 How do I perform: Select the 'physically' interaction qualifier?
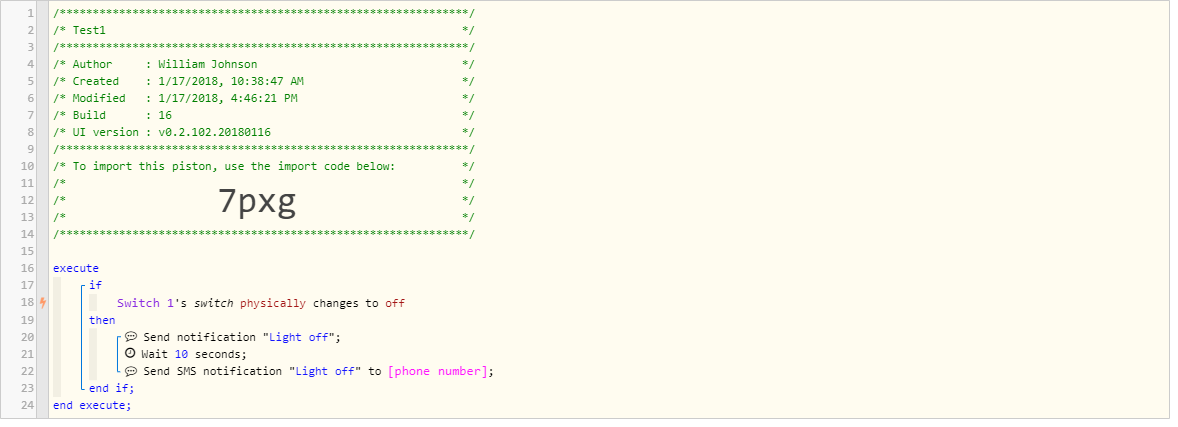[273, 303]
